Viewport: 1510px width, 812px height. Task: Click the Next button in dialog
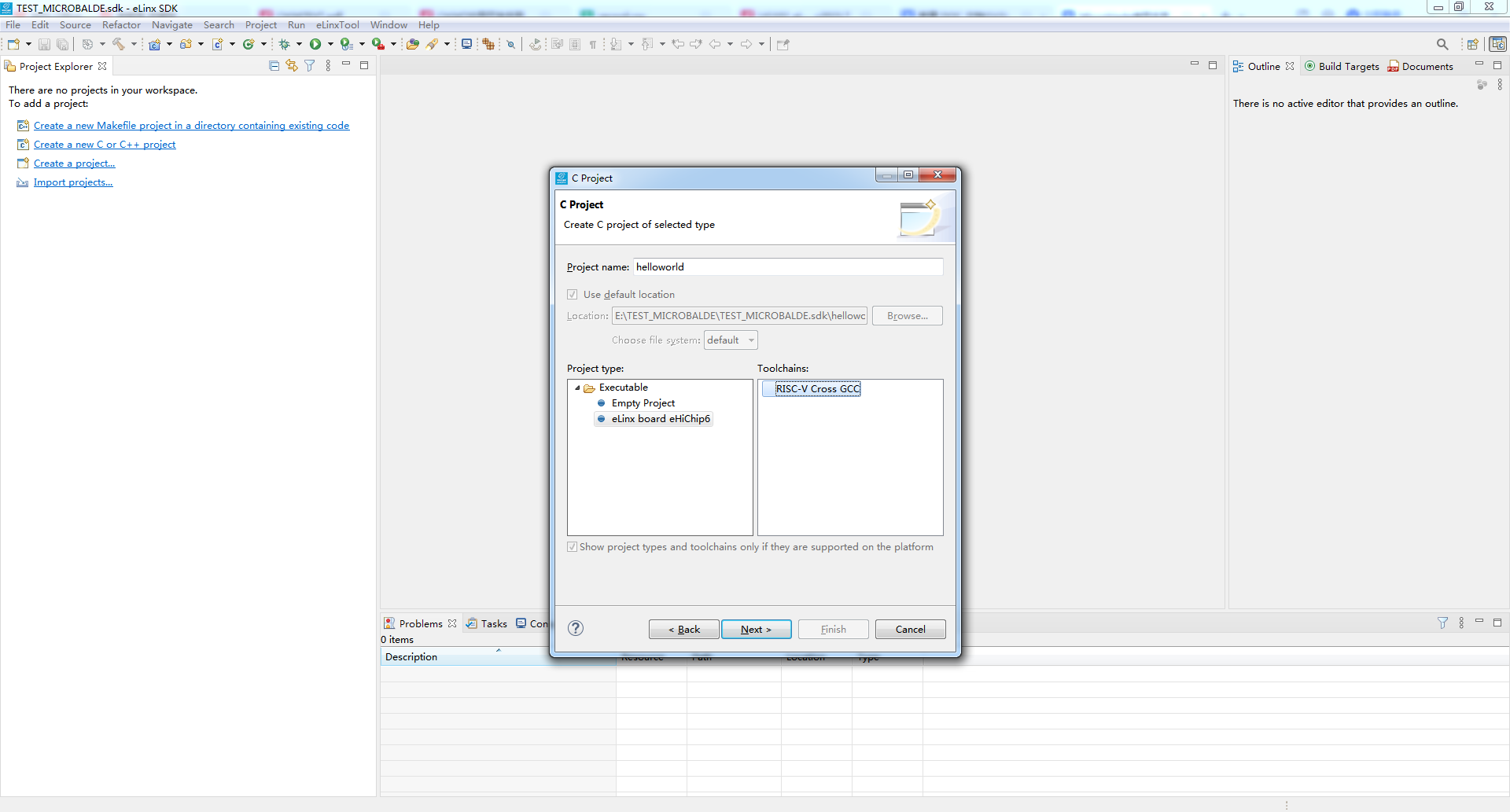click(x=756, y=630)
